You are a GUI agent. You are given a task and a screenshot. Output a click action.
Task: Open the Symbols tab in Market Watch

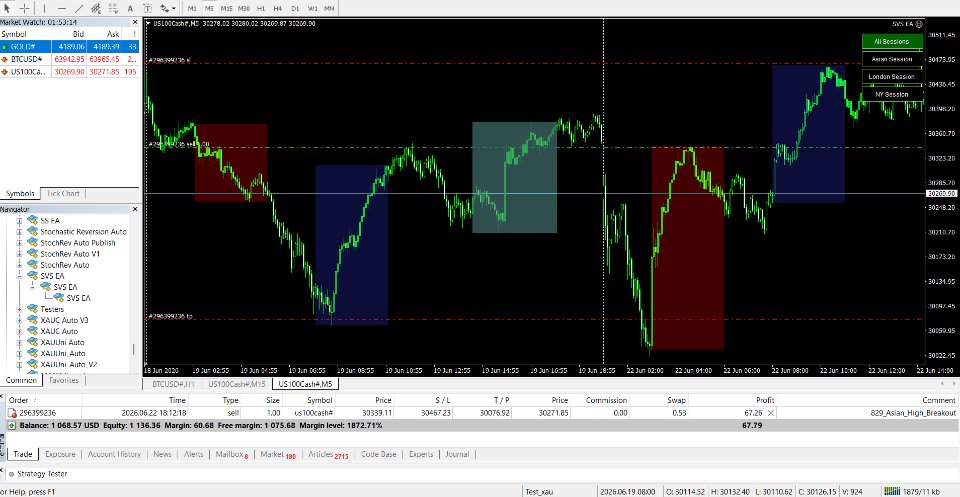click(x=20, y=193)
